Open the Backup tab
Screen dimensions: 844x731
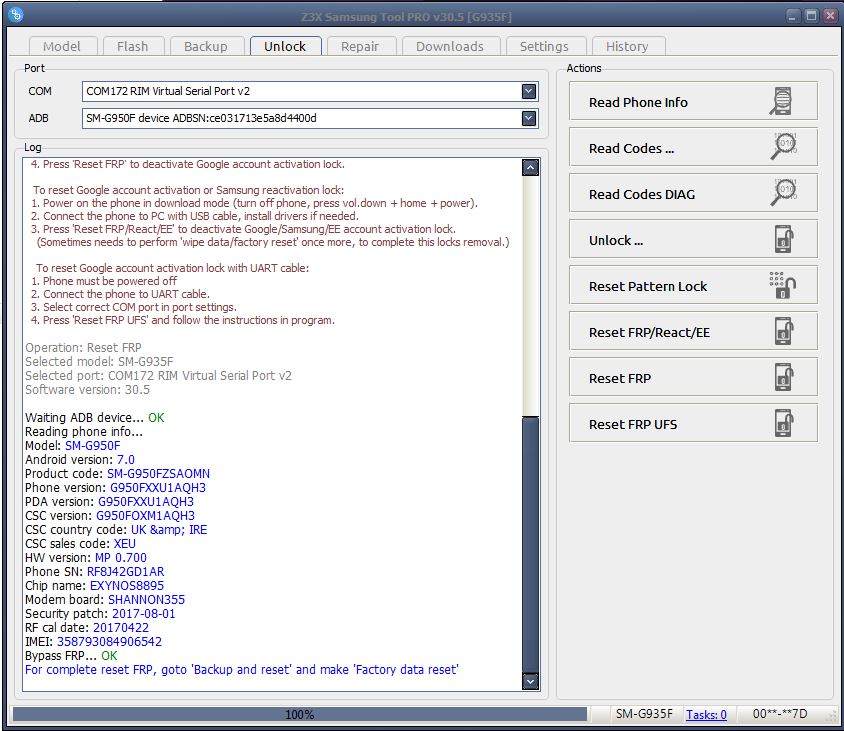tap(206, 46)
